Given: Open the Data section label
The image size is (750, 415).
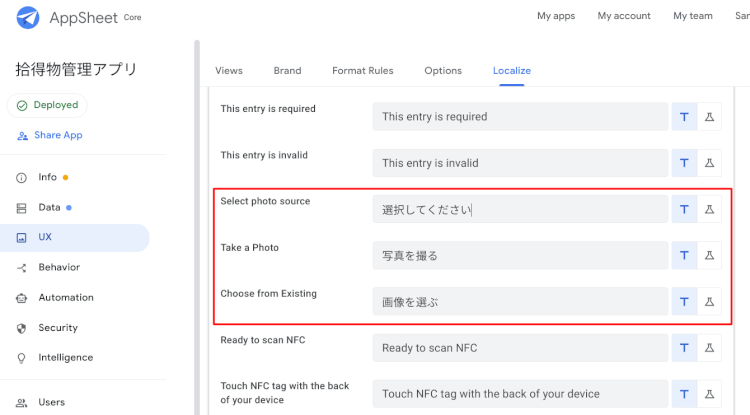Looking at the screenshot, I should [x=49, y=207].
